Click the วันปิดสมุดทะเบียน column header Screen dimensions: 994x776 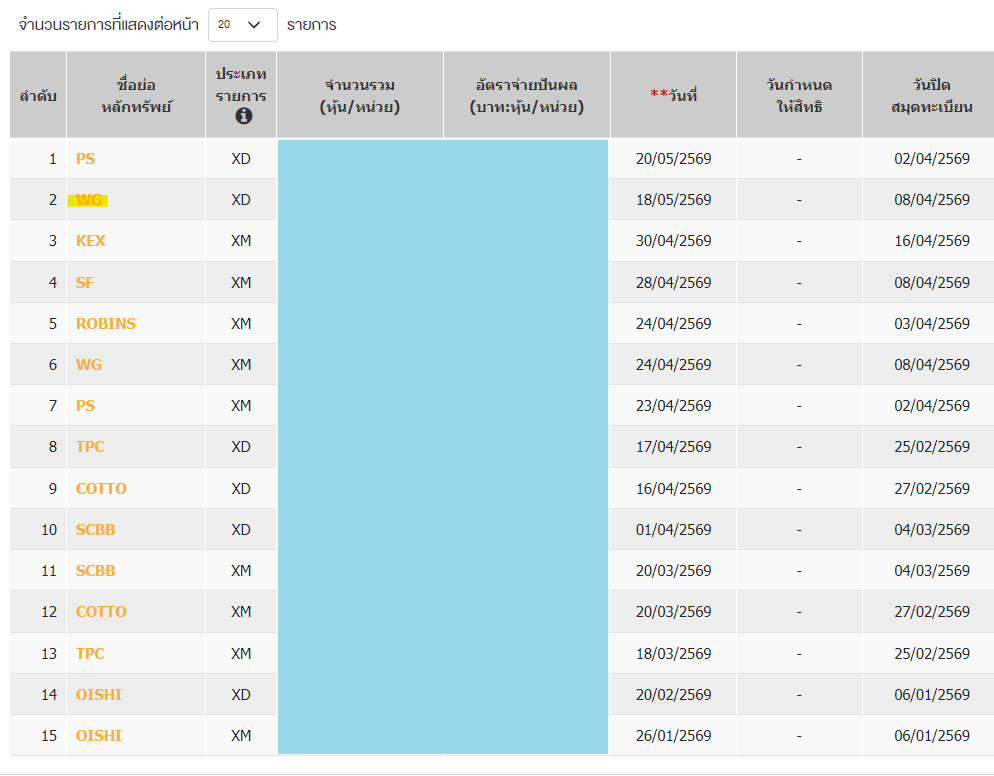pyautogui.click(x=931, y=95)
